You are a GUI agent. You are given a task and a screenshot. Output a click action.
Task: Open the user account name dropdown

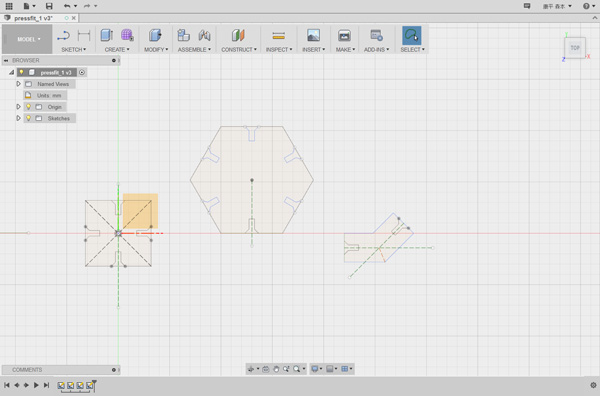click(557, 6)
